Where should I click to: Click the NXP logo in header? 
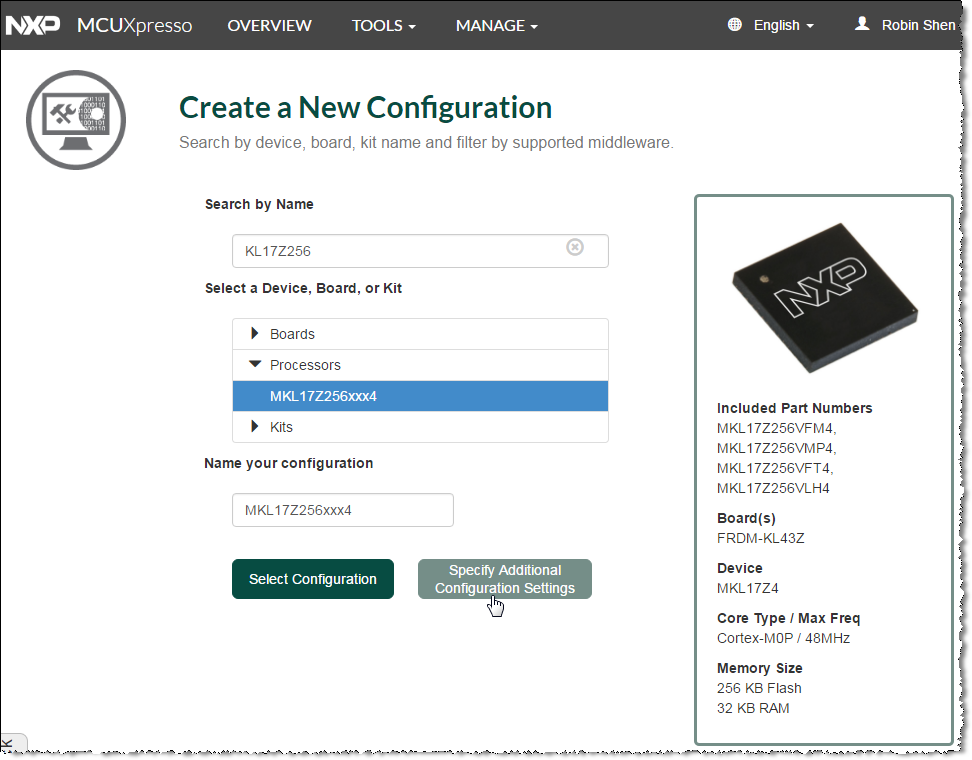[33, 25]
